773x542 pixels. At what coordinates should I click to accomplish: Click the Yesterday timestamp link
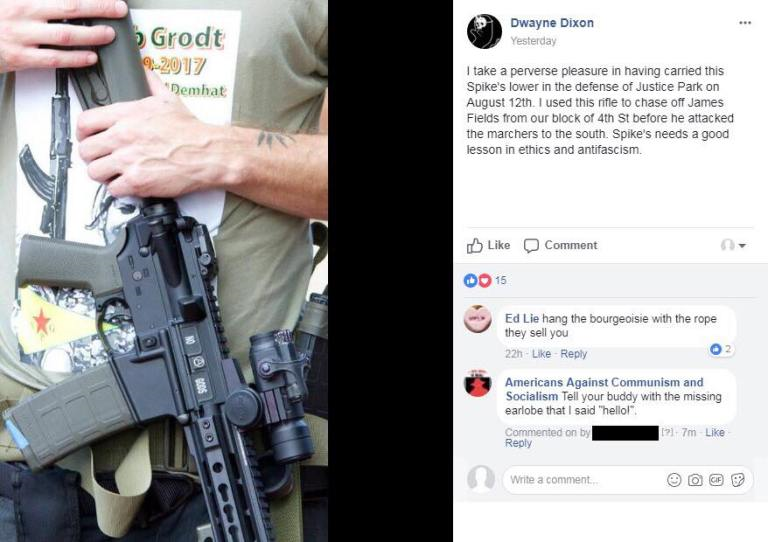pos(533,41)
